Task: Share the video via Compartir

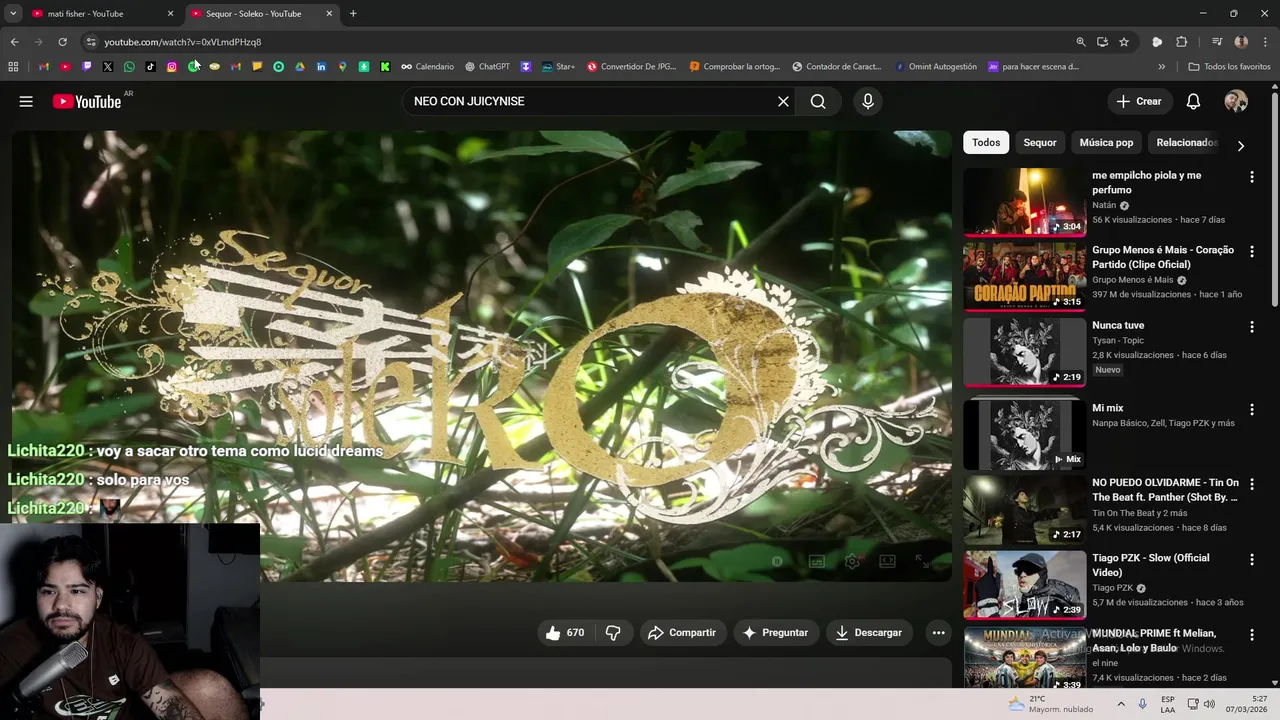Action: tap(683, 632)
